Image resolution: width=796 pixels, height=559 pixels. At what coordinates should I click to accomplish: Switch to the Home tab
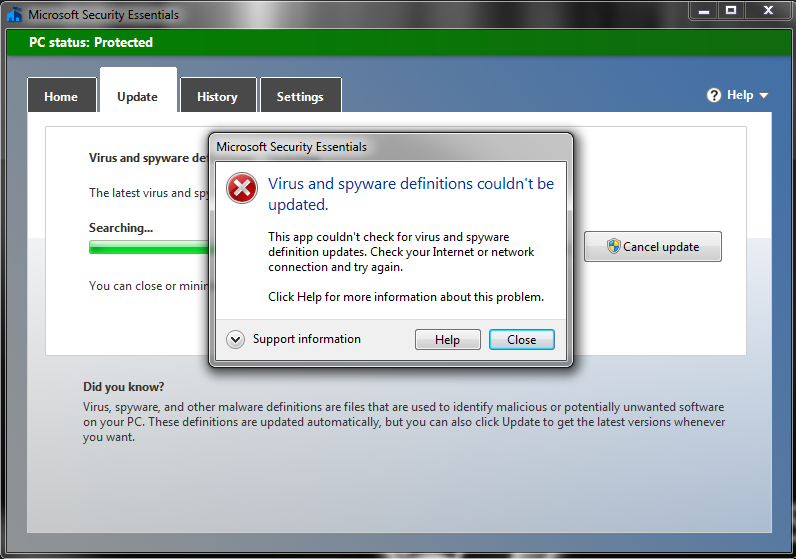pyautogui.click(x=61, y=95)
